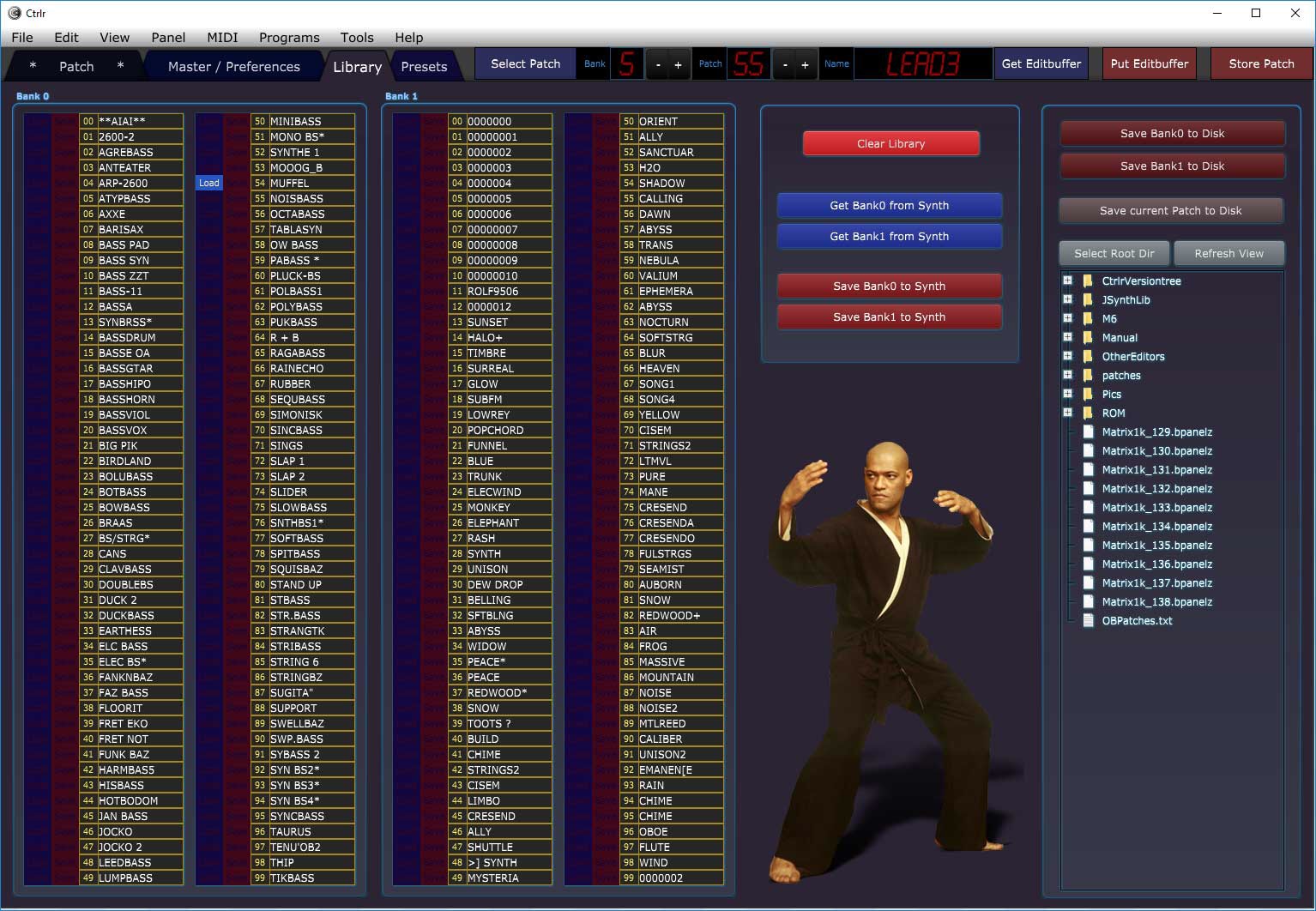Open the Programs menu

289,38
